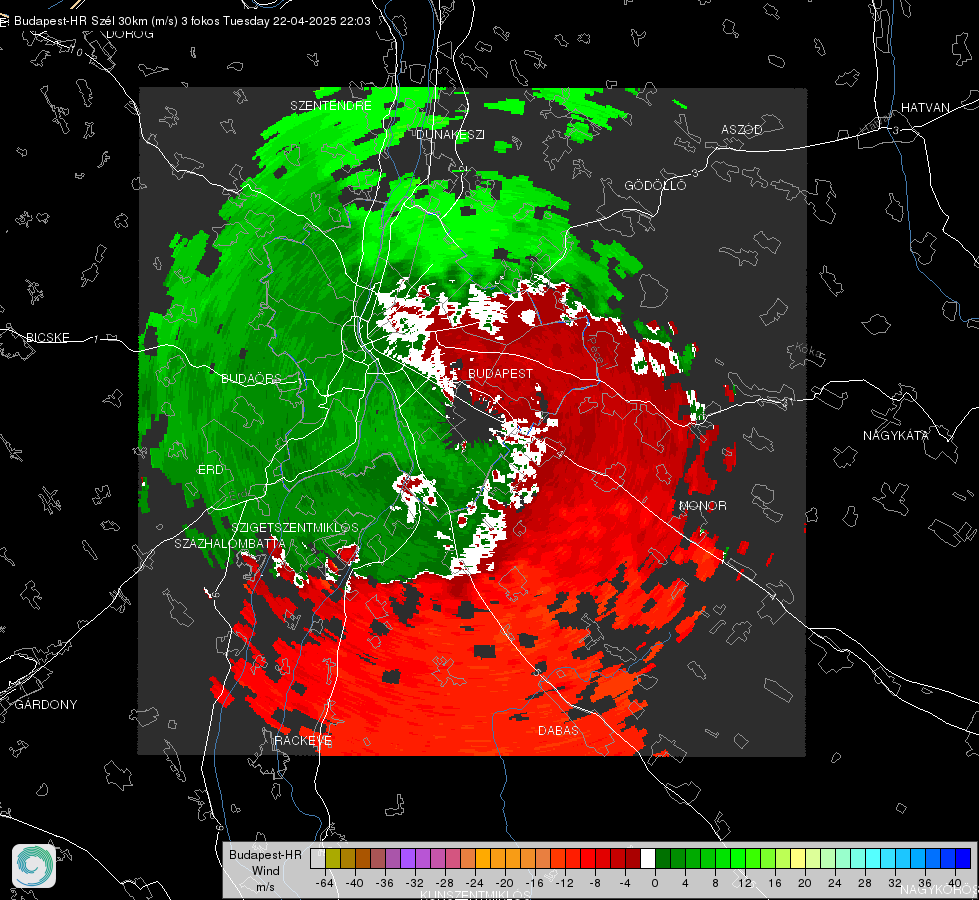Image resolution: width=979 pixels, height=900 pixels.
Task: Click the SZENTENDRE label on the map
Action: coord(331,106)
